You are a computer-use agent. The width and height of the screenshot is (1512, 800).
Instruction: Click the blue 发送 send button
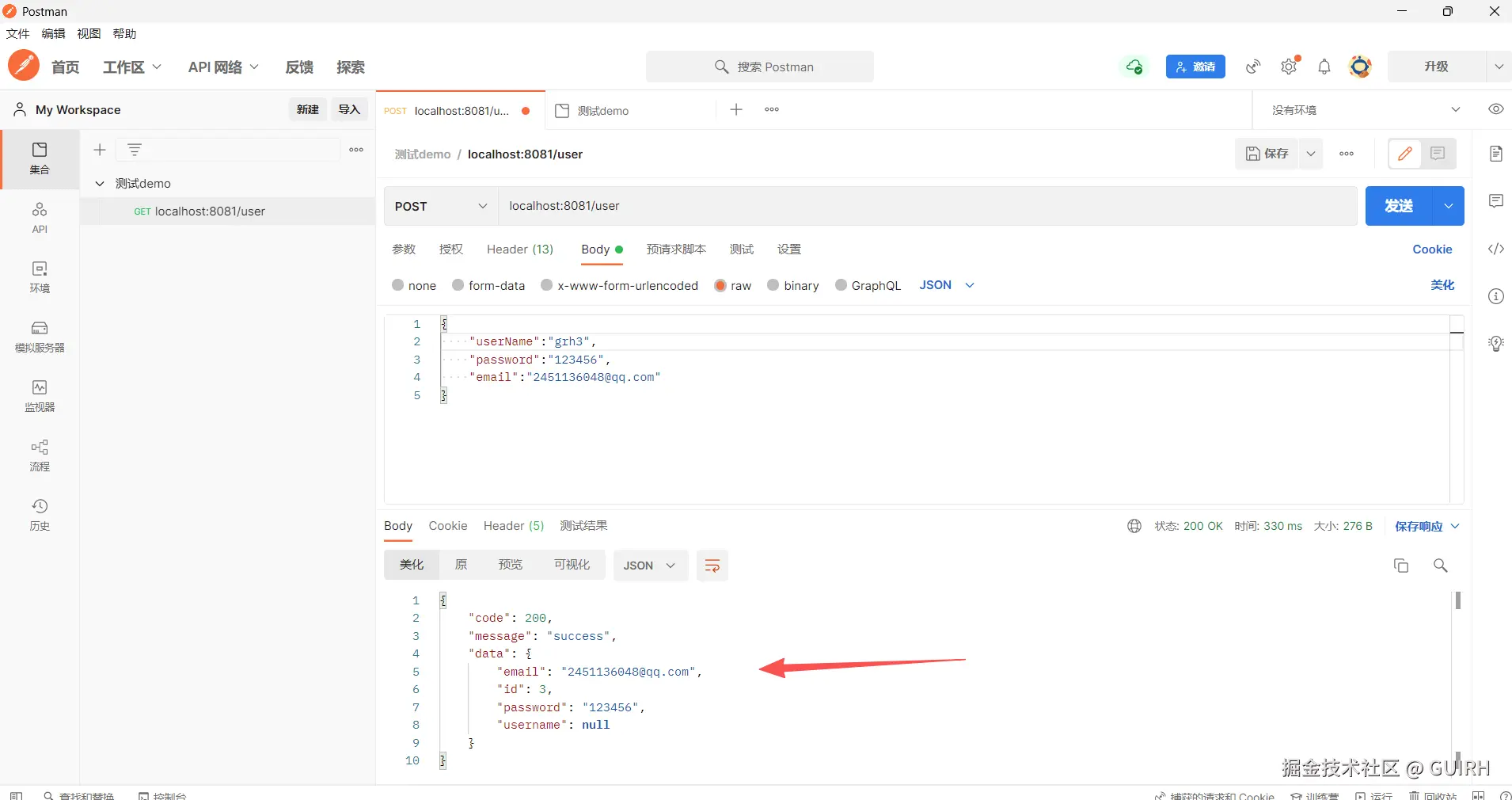1399,206
